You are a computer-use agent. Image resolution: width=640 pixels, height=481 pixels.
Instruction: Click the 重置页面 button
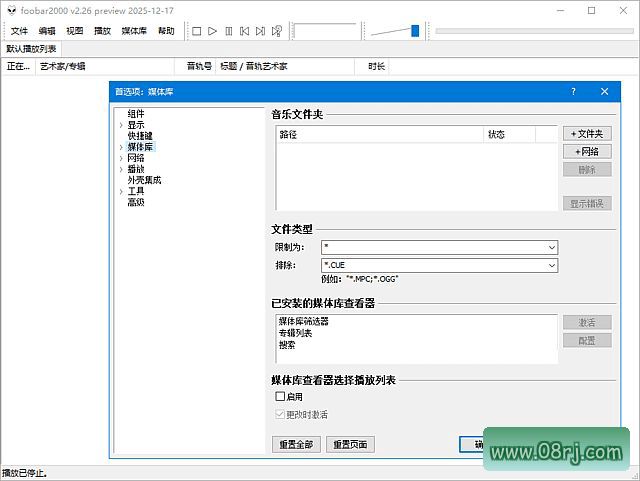pyautogui.click(x=352, y=444)
